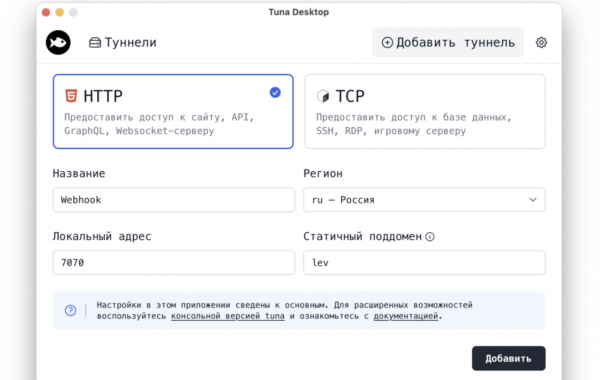The image size is (600, 380).
Task: Click the Локальный адрес label text
Action: [102, 236]
